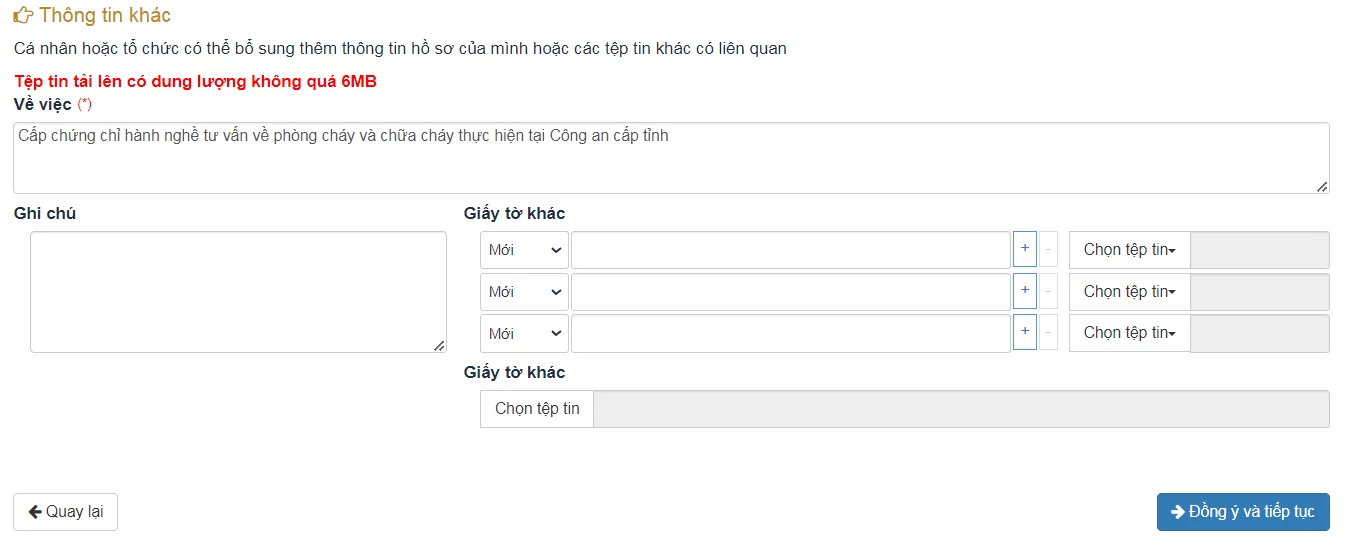This screenshot has width=1355, height=555.
Task: Click minus icon in first Giấy tờ khác row
Action: (x=1048, y=249)
